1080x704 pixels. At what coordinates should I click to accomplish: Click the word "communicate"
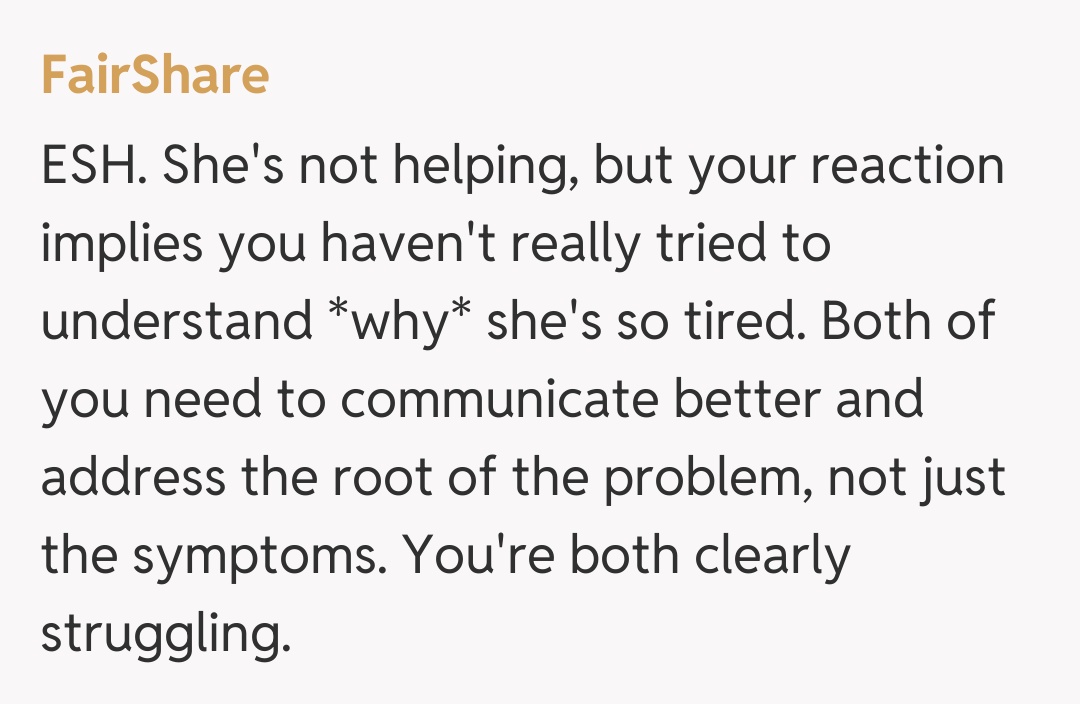[499, 400]
